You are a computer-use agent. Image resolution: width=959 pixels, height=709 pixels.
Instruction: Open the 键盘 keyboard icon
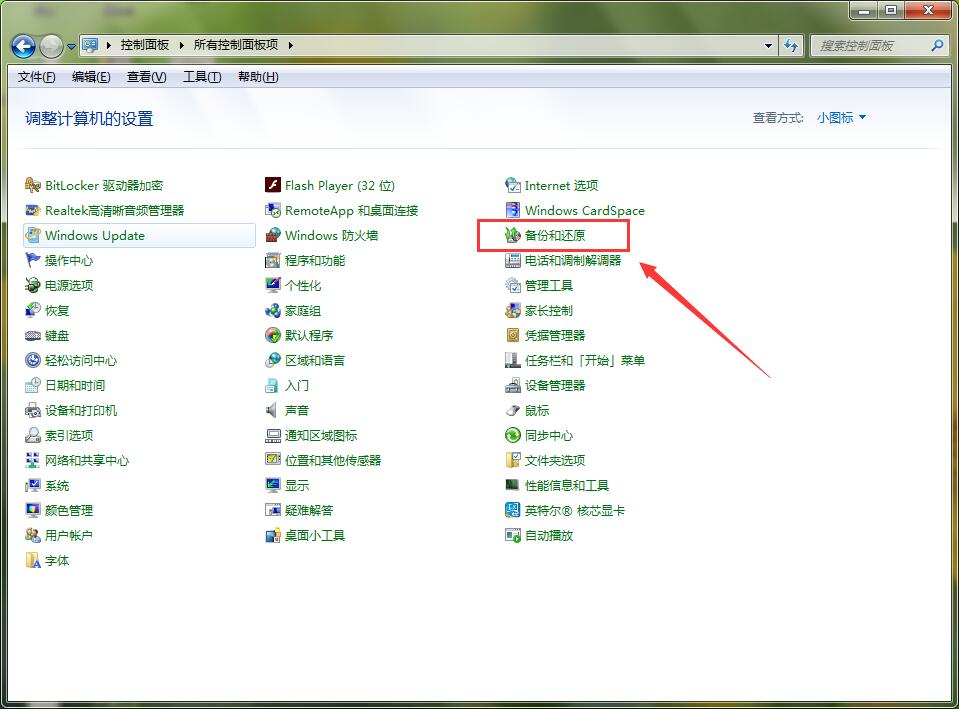[32, 335]
